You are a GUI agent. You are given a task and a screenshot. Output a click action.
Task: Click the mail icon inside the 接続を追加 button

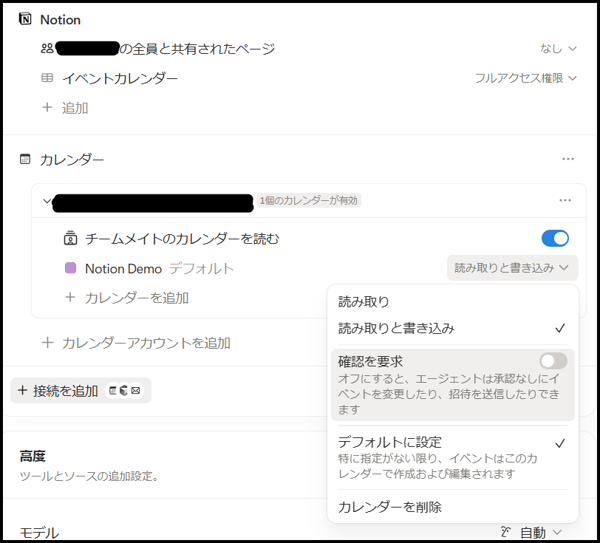[x=135, y=391]
